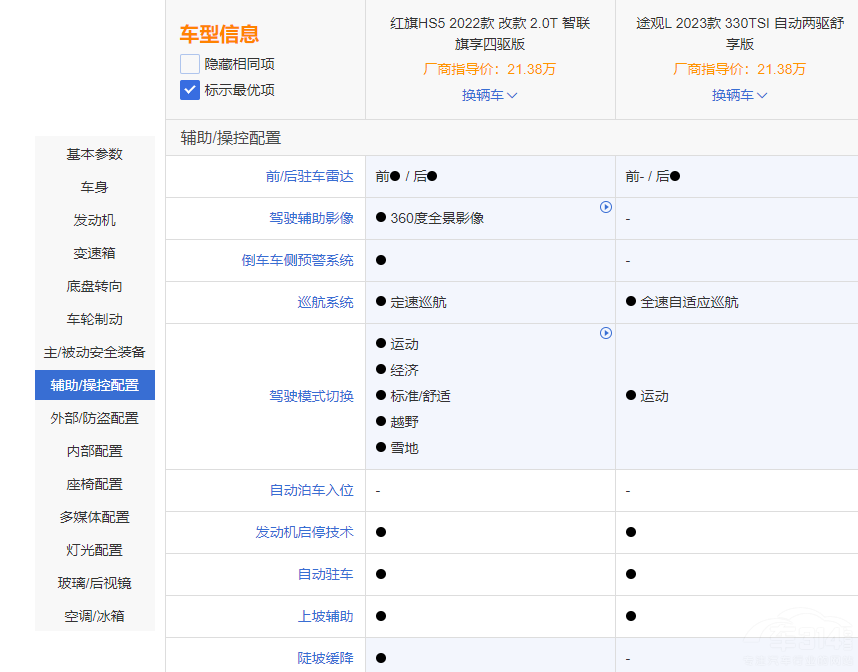Go to 基本参数 section in sidebar
858x672 pixels.
[95, 154]
